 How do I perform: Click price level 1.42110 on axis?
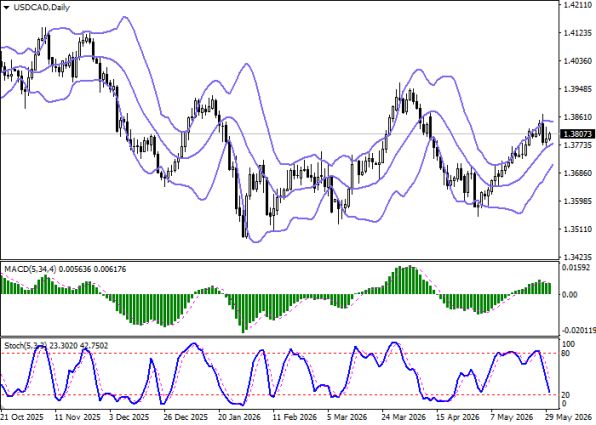(577, 5)
